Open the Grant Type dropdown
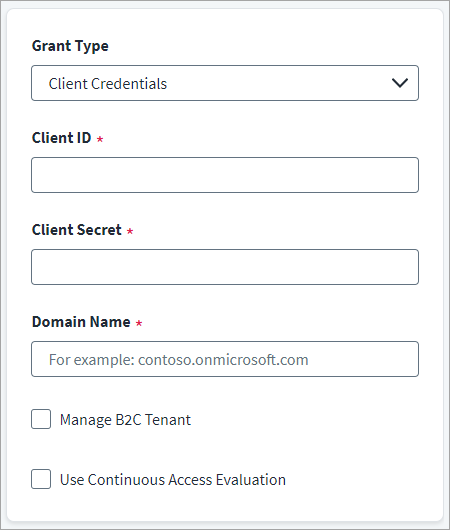 pos(225,83)
